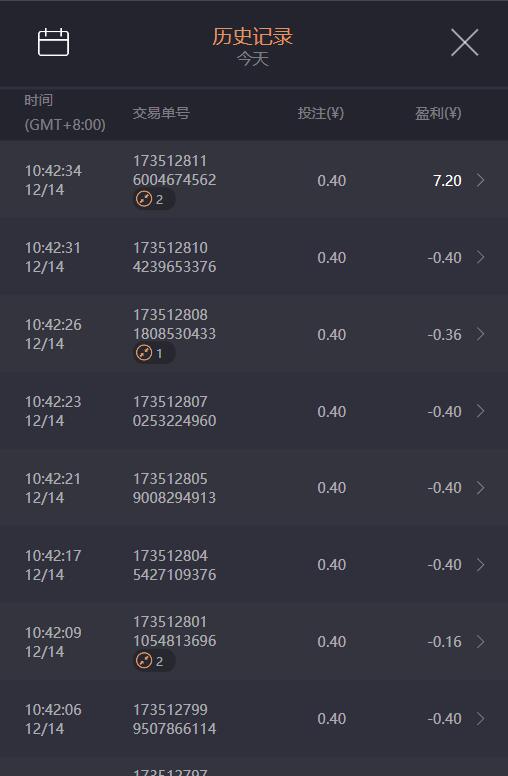Click the 今天 date filter label

click(253, 59)
